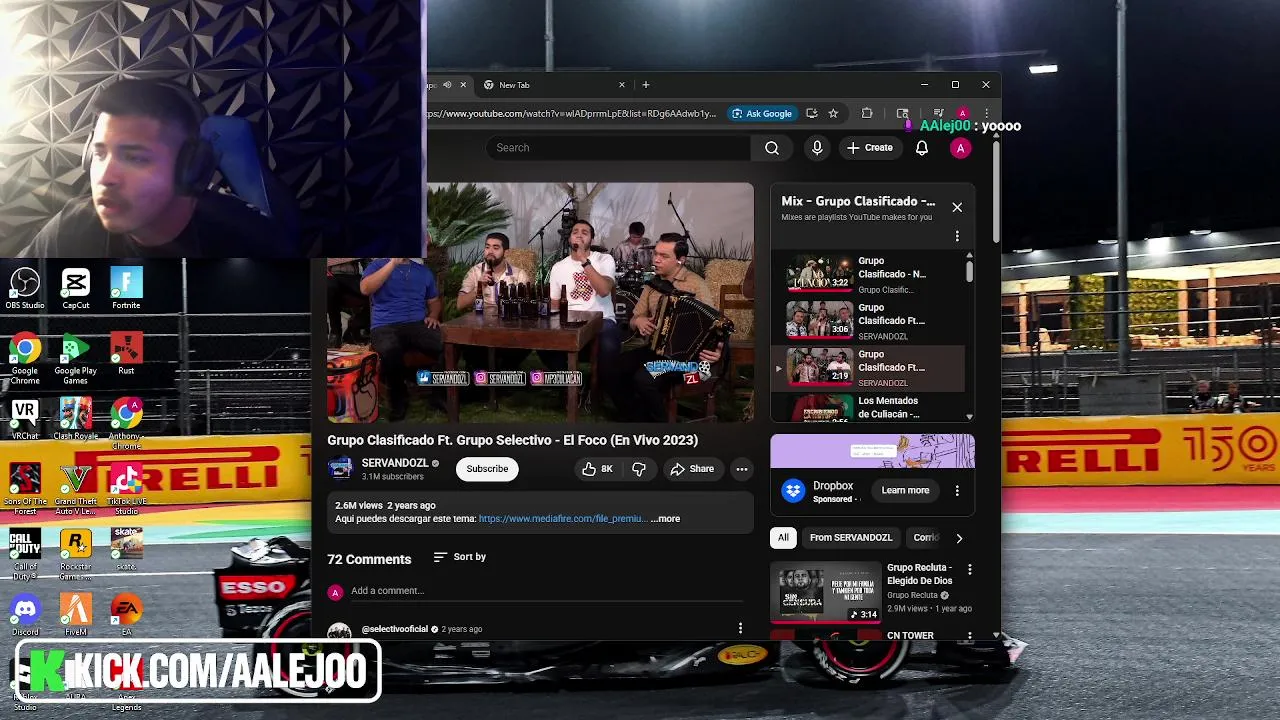Open Grand Theft Auto V desktop icon
The width and height of the screenshot is (1280, 720).
click(75, 490)
